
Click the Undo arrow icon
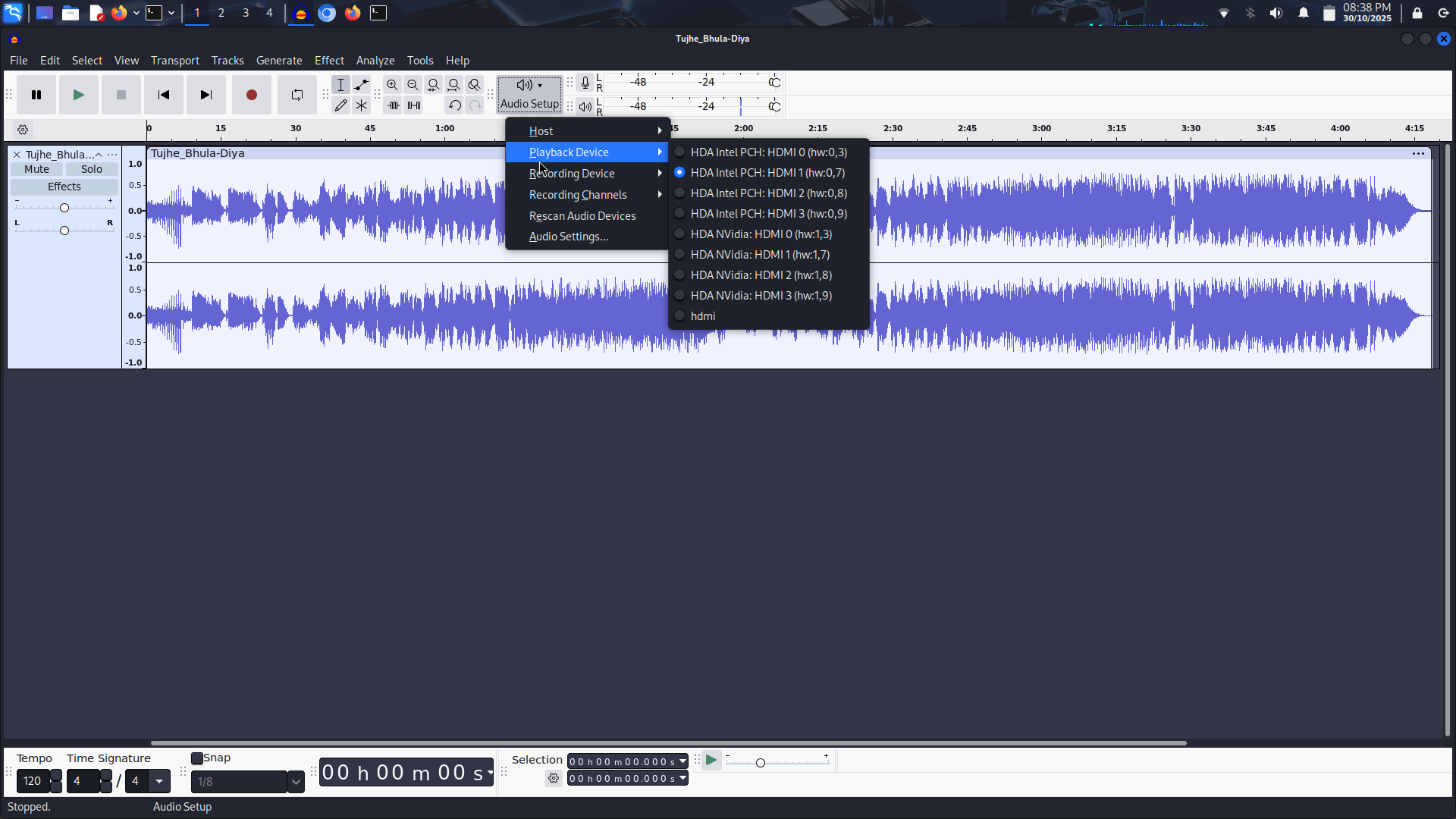click(454, 105)
